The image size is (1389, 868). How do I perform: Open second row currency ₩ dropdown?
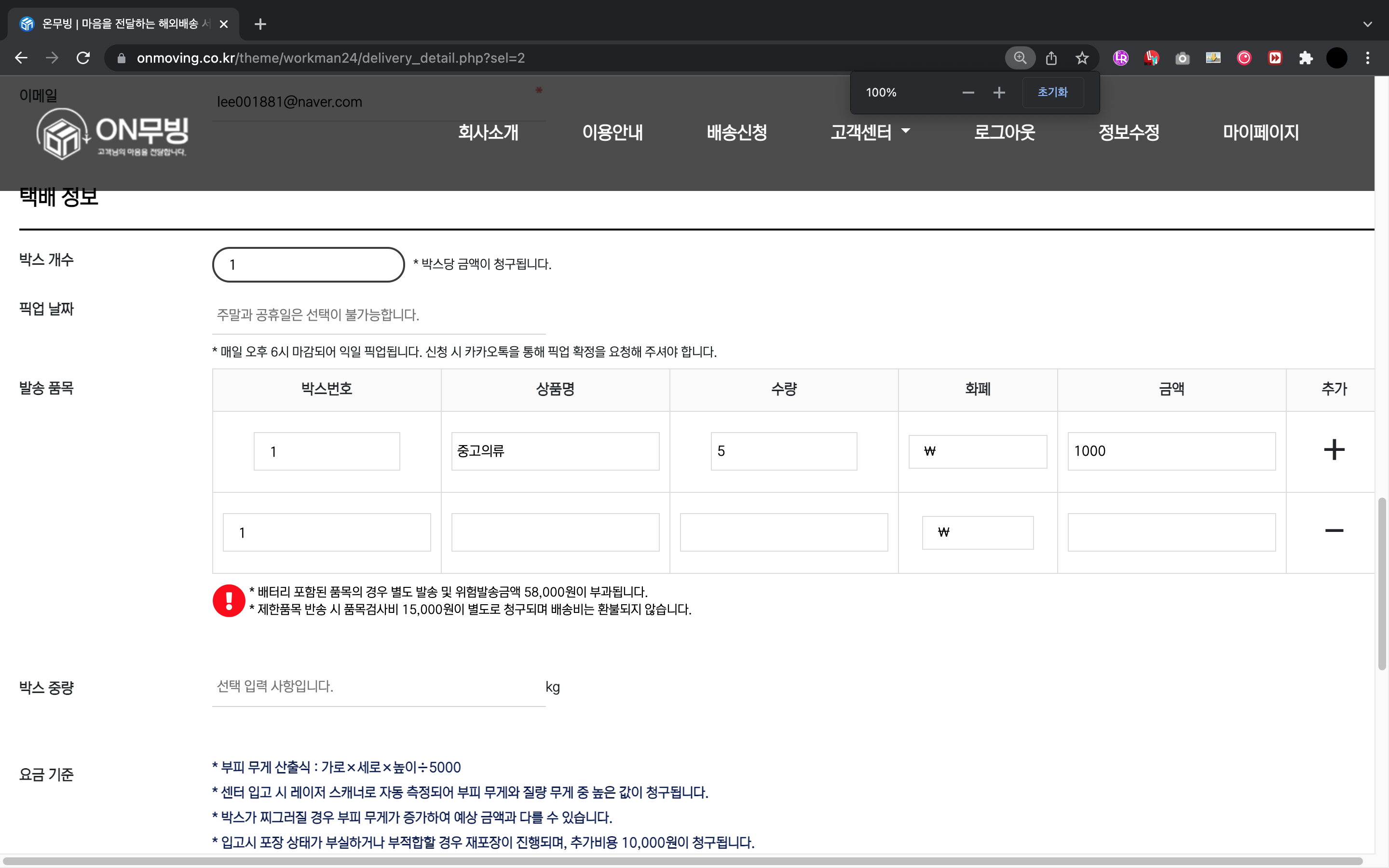click(978, 532)
